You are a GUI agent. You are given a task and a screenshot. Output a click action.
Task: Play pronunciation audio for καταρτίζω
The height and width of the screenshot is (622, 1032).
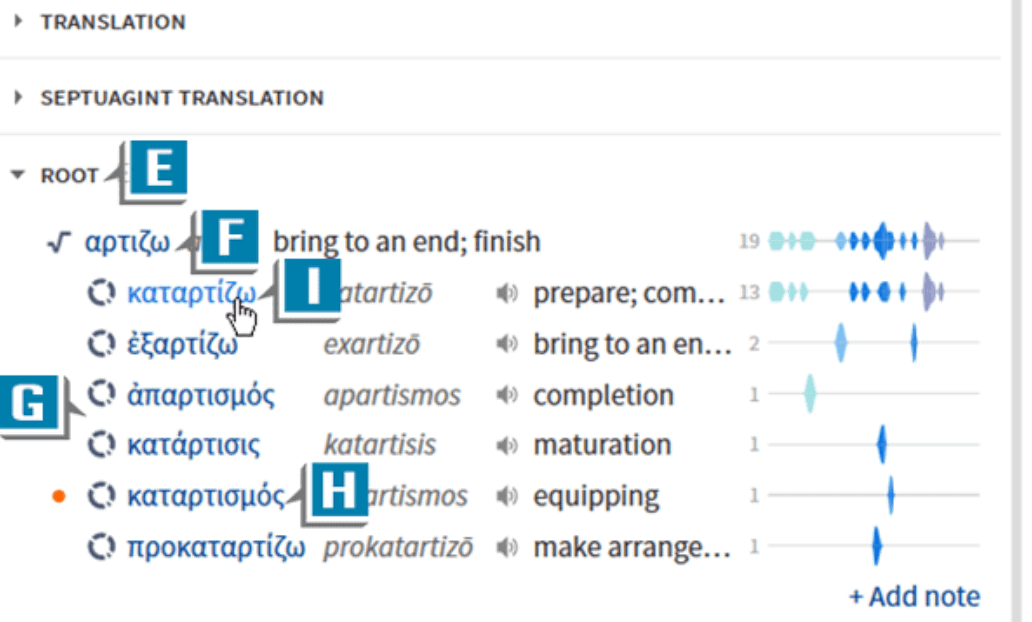tap(507, 293)
